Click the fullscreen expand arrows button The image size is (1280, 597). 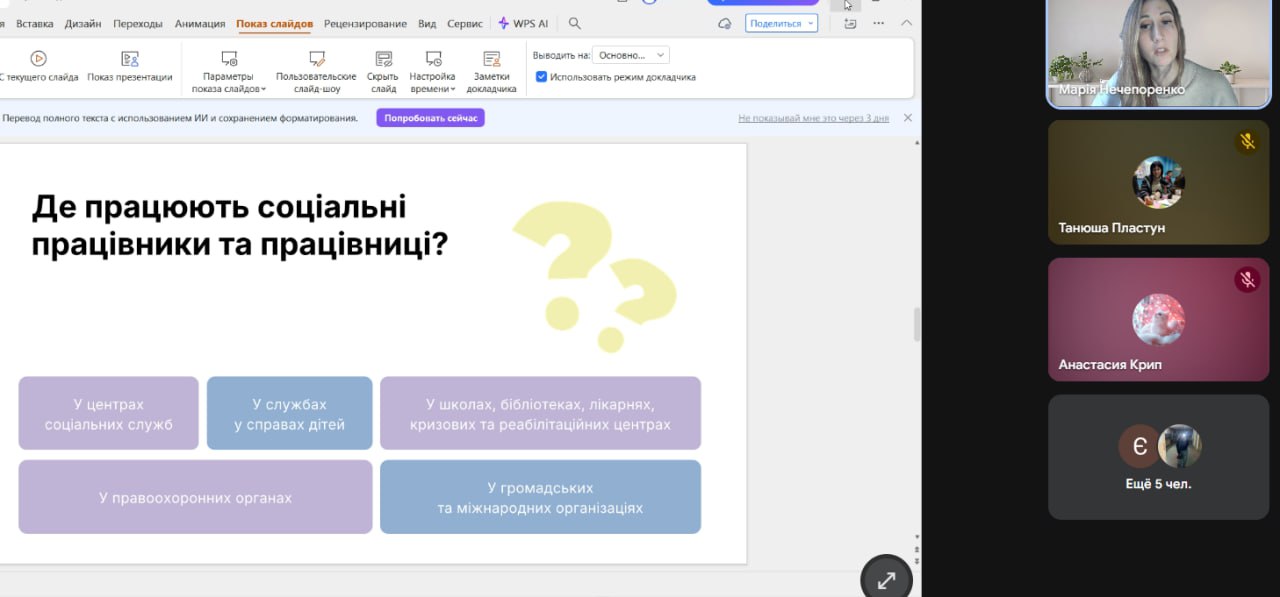click(x=886, y=580)
